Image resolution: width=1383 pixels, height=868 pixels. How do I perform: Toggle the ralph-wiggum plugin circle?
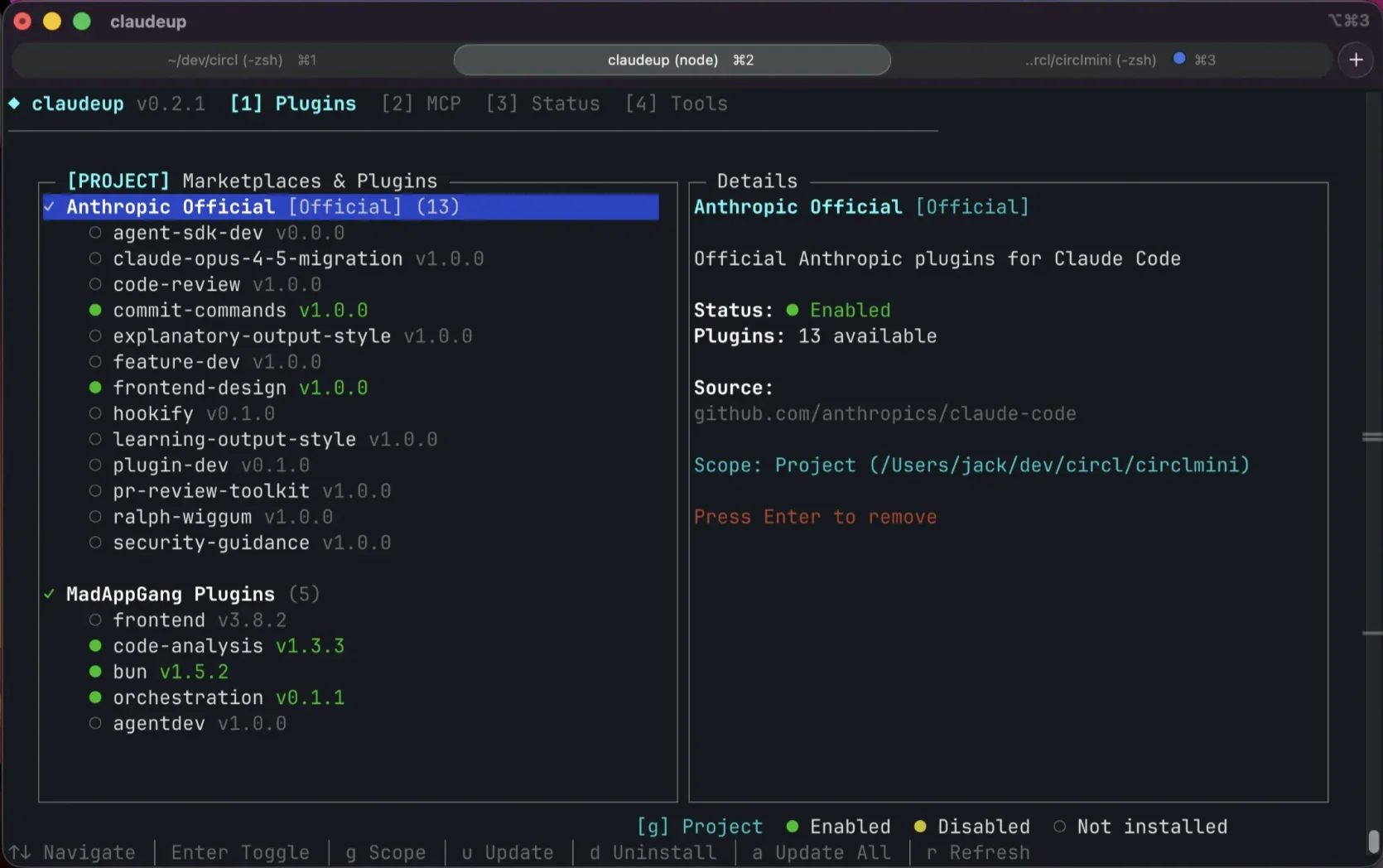pos(95,517)
